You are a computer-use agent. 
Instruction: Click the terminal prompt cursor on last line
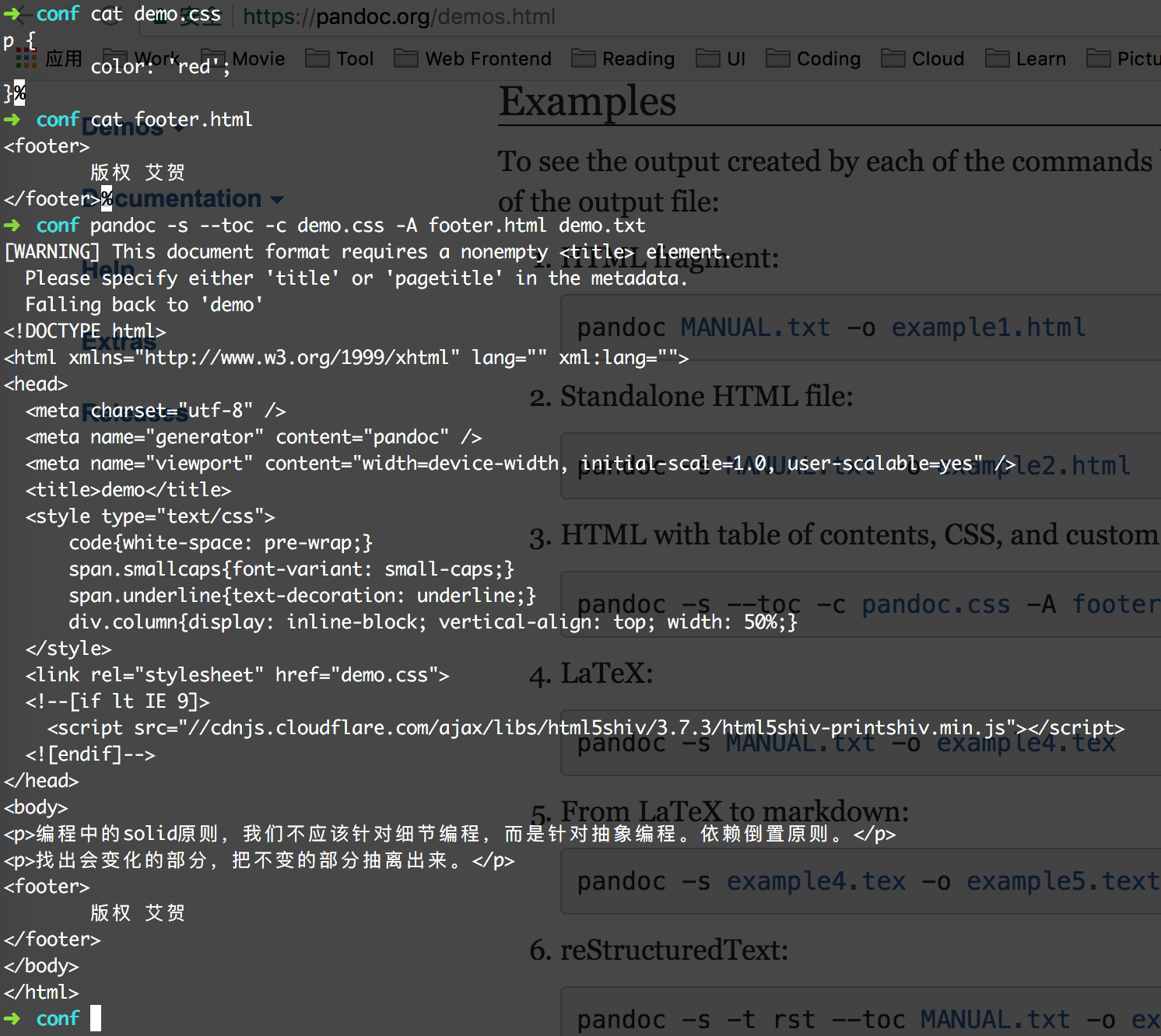[x=95, y=1018]
